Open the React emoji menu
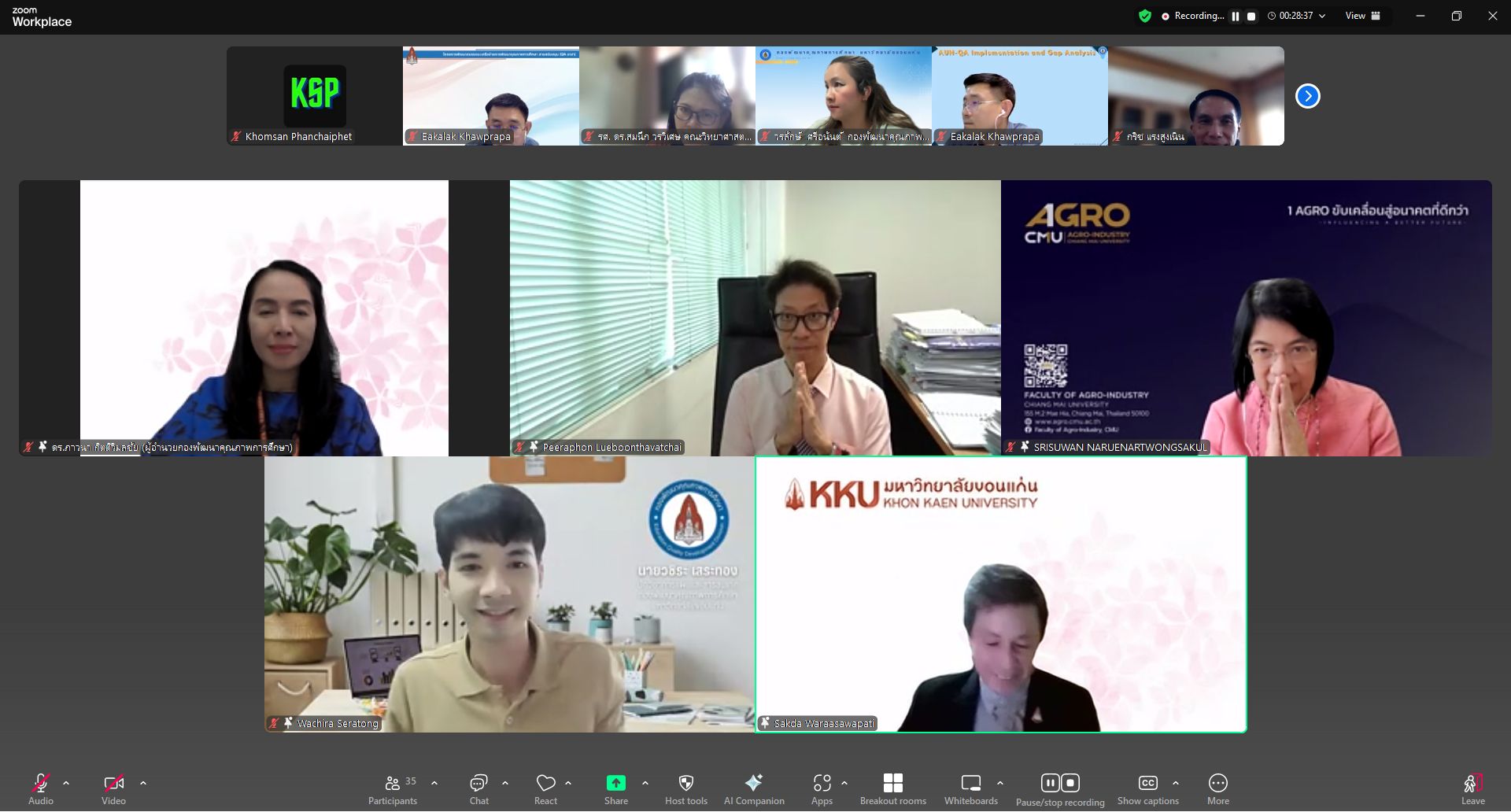The image size is (1511, 812). [x=545, y=789]
